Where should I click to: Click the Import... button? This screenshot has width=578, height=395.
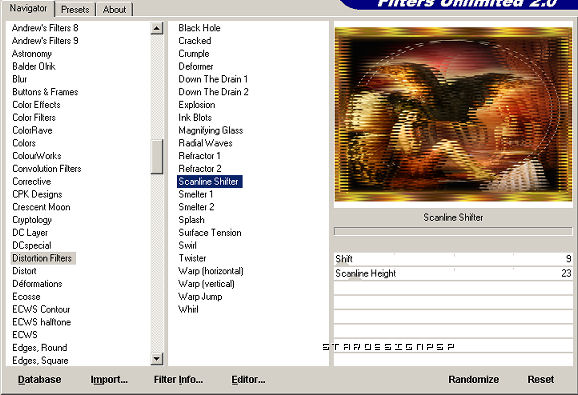coord(109,380)
